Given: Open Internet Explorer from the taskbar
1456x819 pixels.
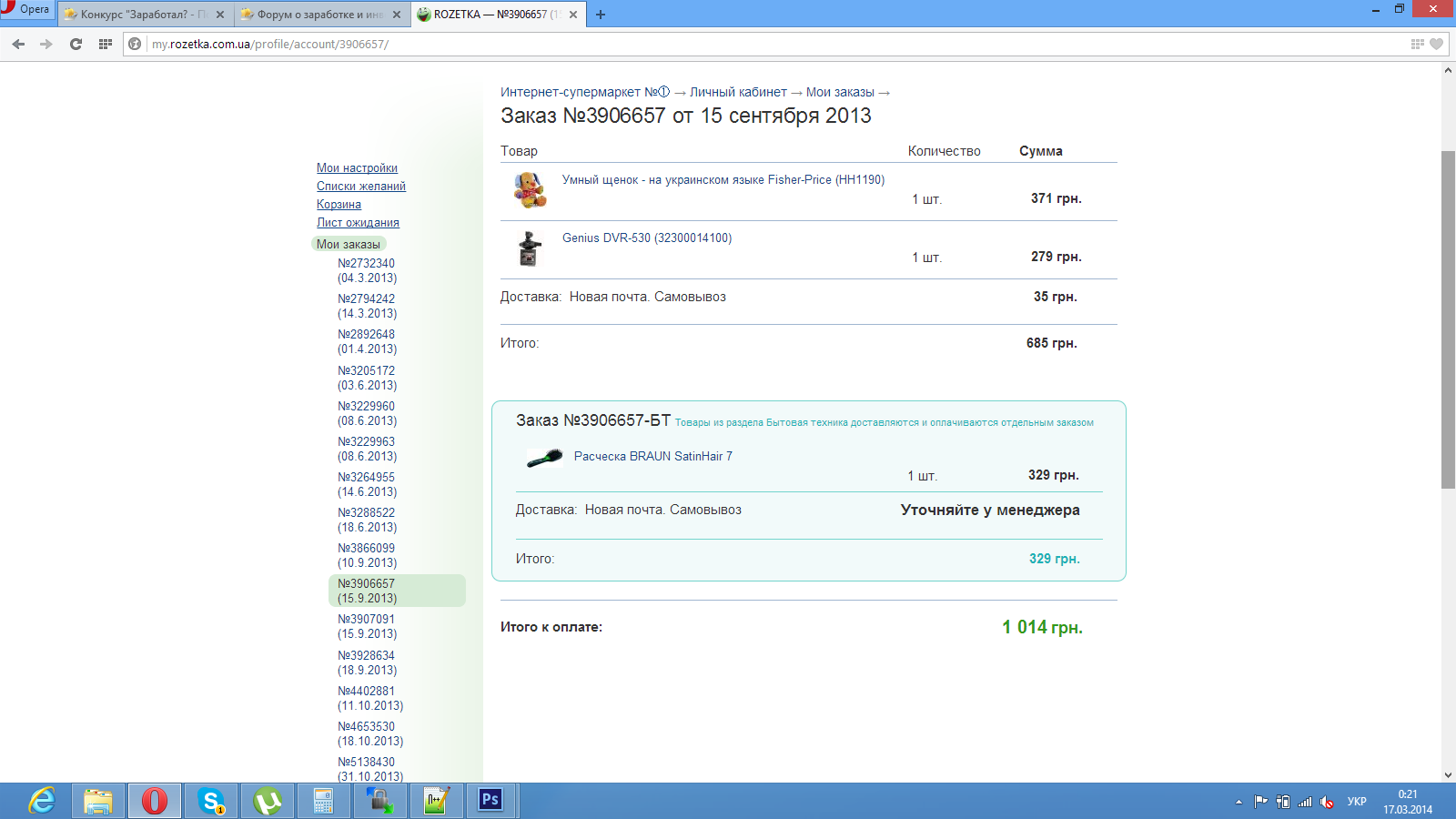Looking at the screenshot, I should [42, 801].
